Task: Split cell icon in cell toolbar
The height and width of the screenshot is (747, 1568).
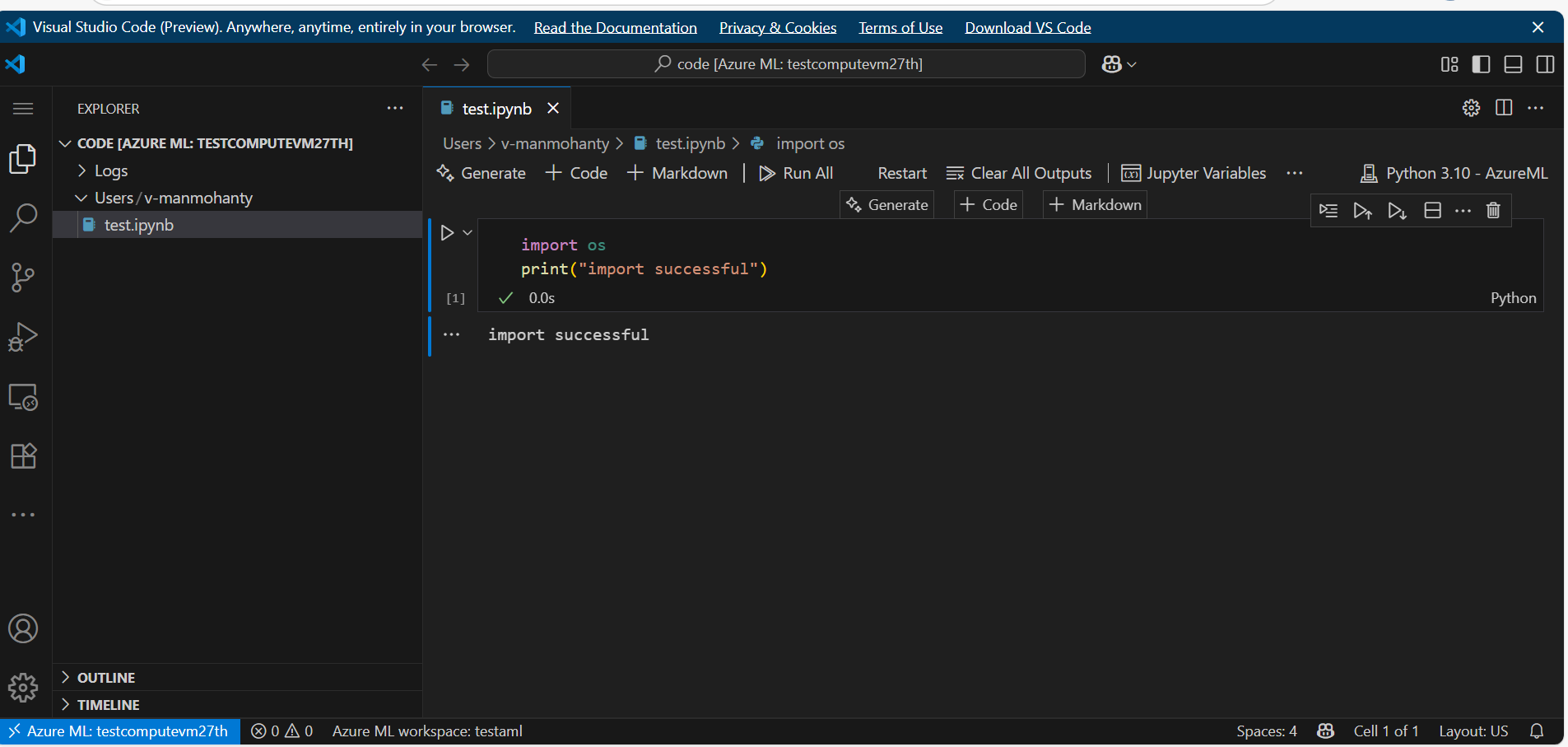Action: point(1432,211)
